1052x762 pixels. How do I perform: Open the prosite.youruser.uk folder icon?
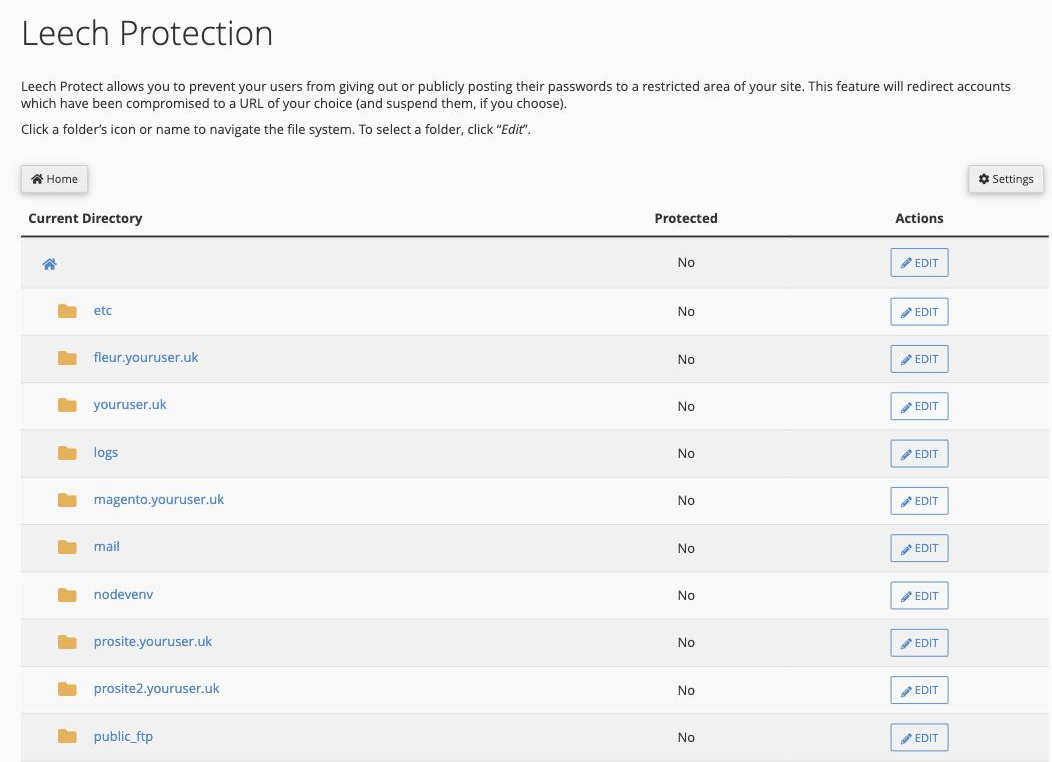pos(67,642)
